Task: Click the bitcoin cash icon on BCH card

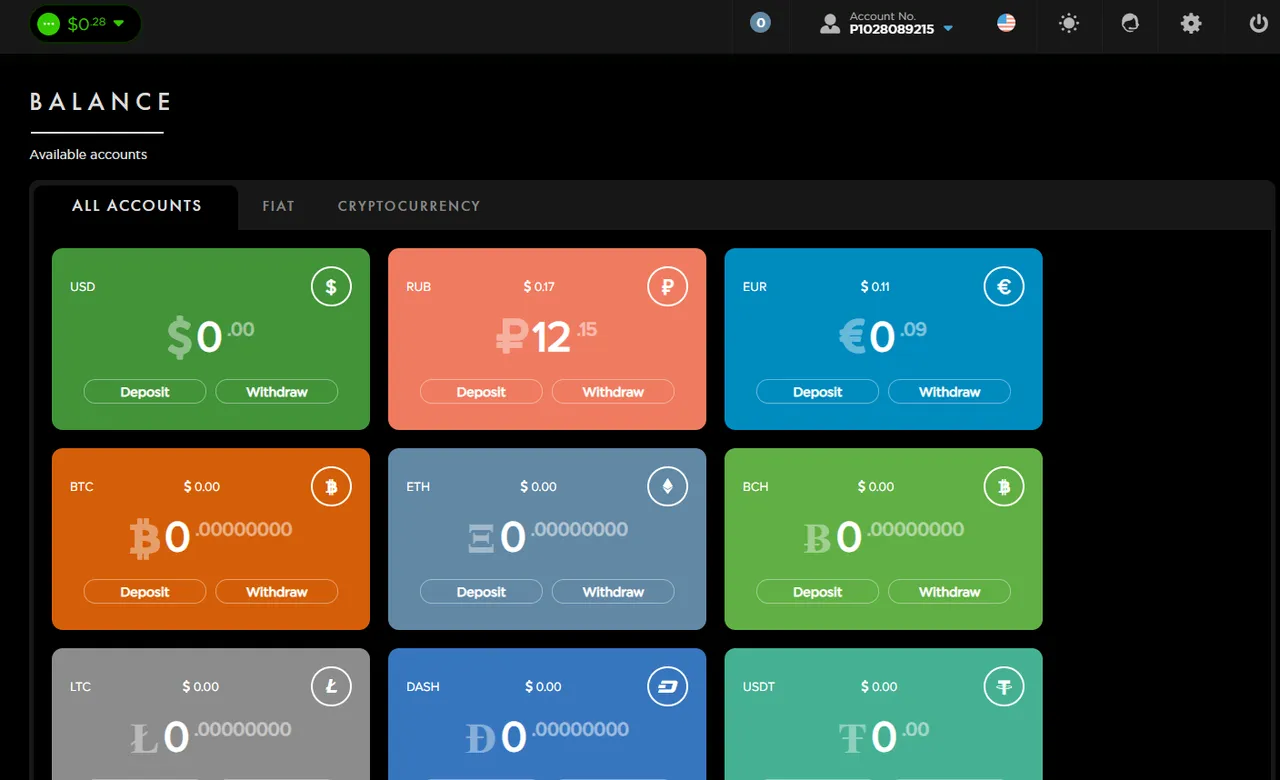Action: 1004,487
